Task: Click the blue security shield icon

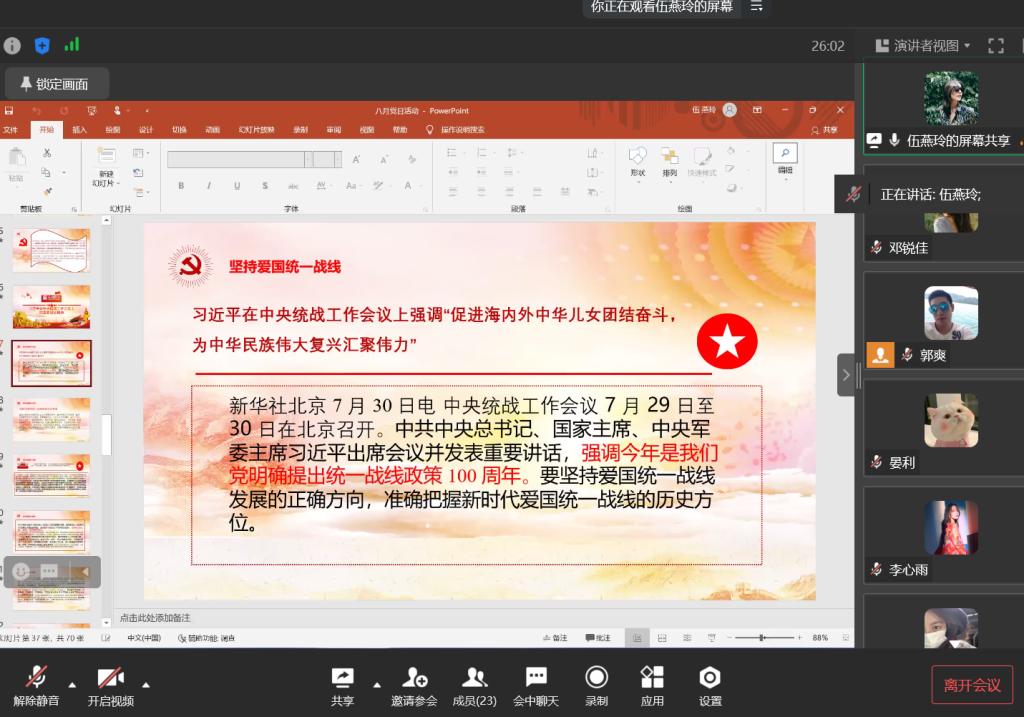Action: 42,45
